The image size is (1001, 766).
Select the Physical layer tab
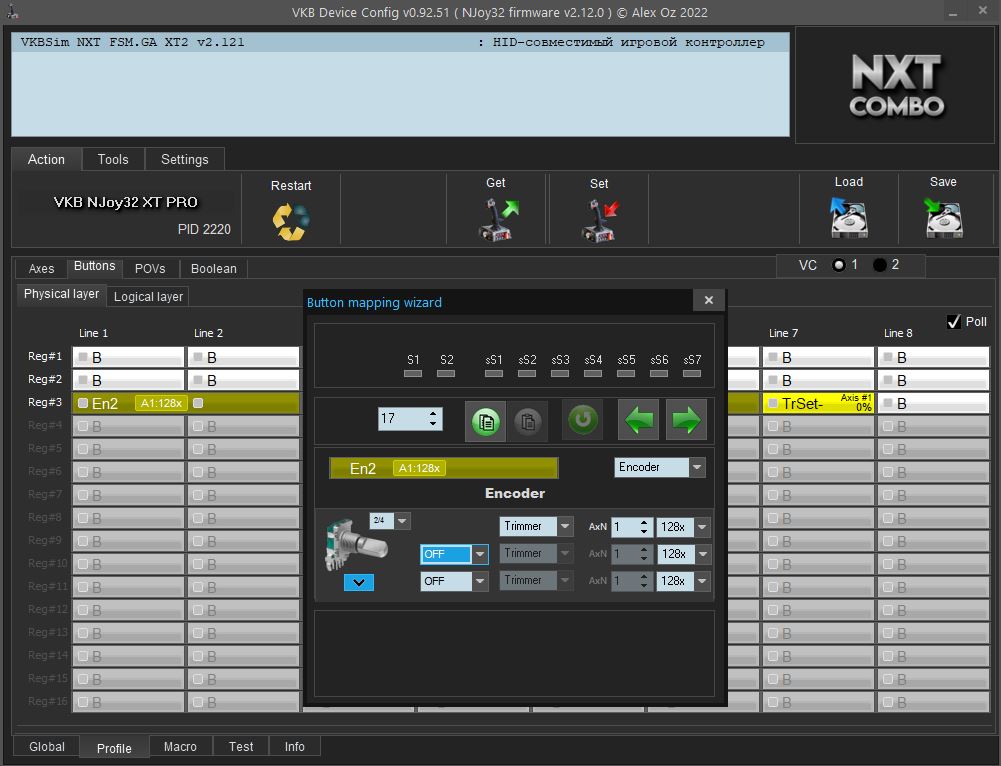pyautogui.click(x=61, y=294)
